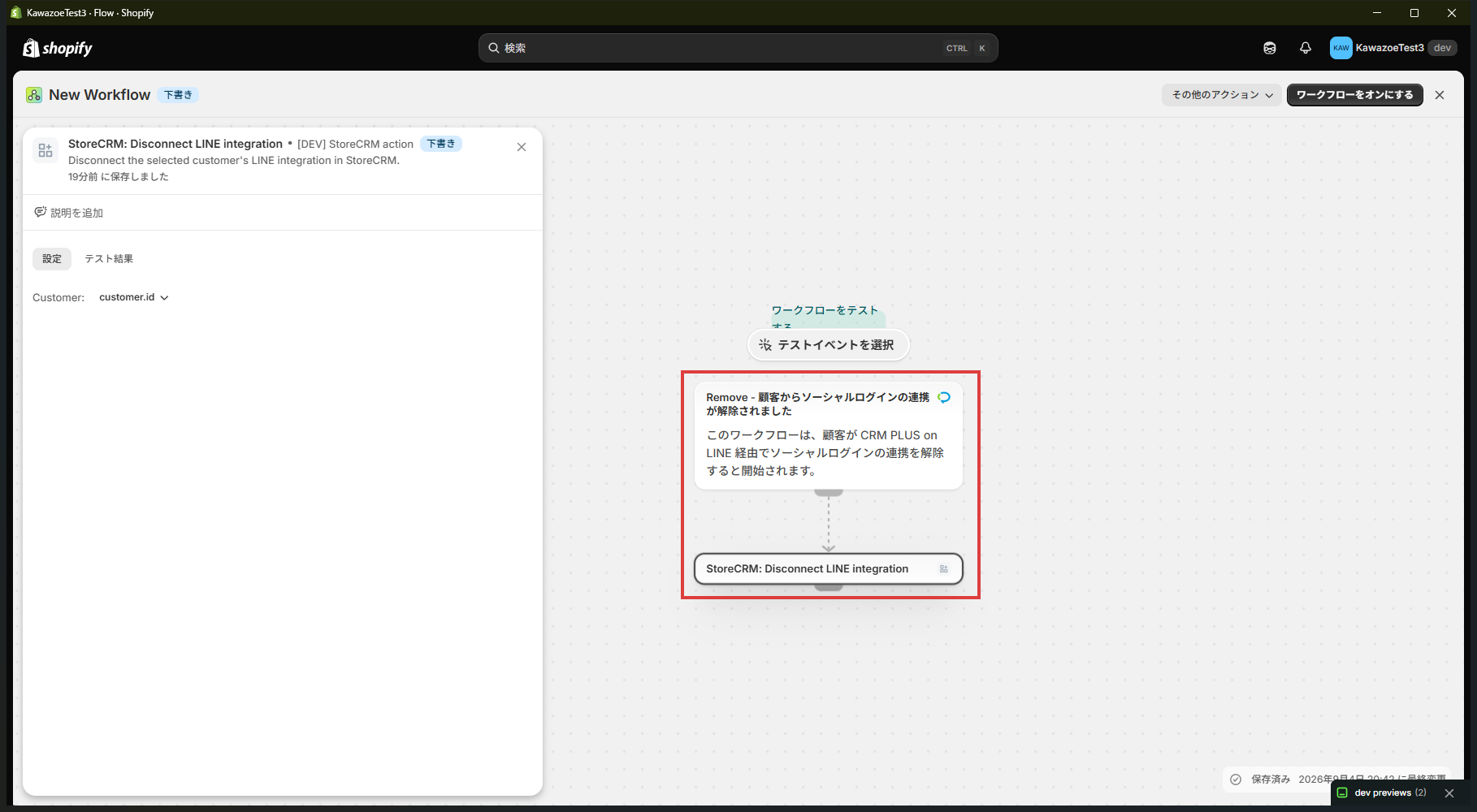The image size is (1477, 812).
Task: Select the 設定 tab
Action: click(x=52, y=258)
